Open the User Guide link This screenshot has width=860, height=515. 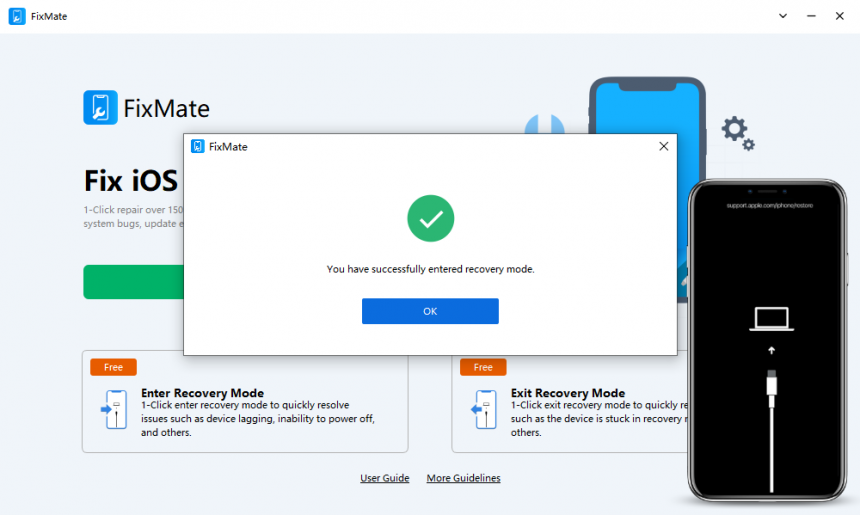(x=384, y=478)
